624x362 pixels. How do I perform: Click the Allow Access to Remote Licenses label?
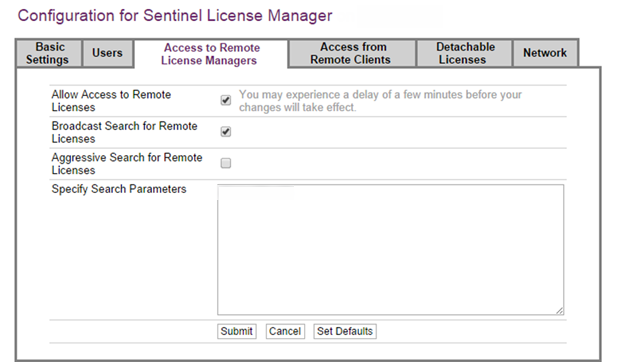point(111,101)
